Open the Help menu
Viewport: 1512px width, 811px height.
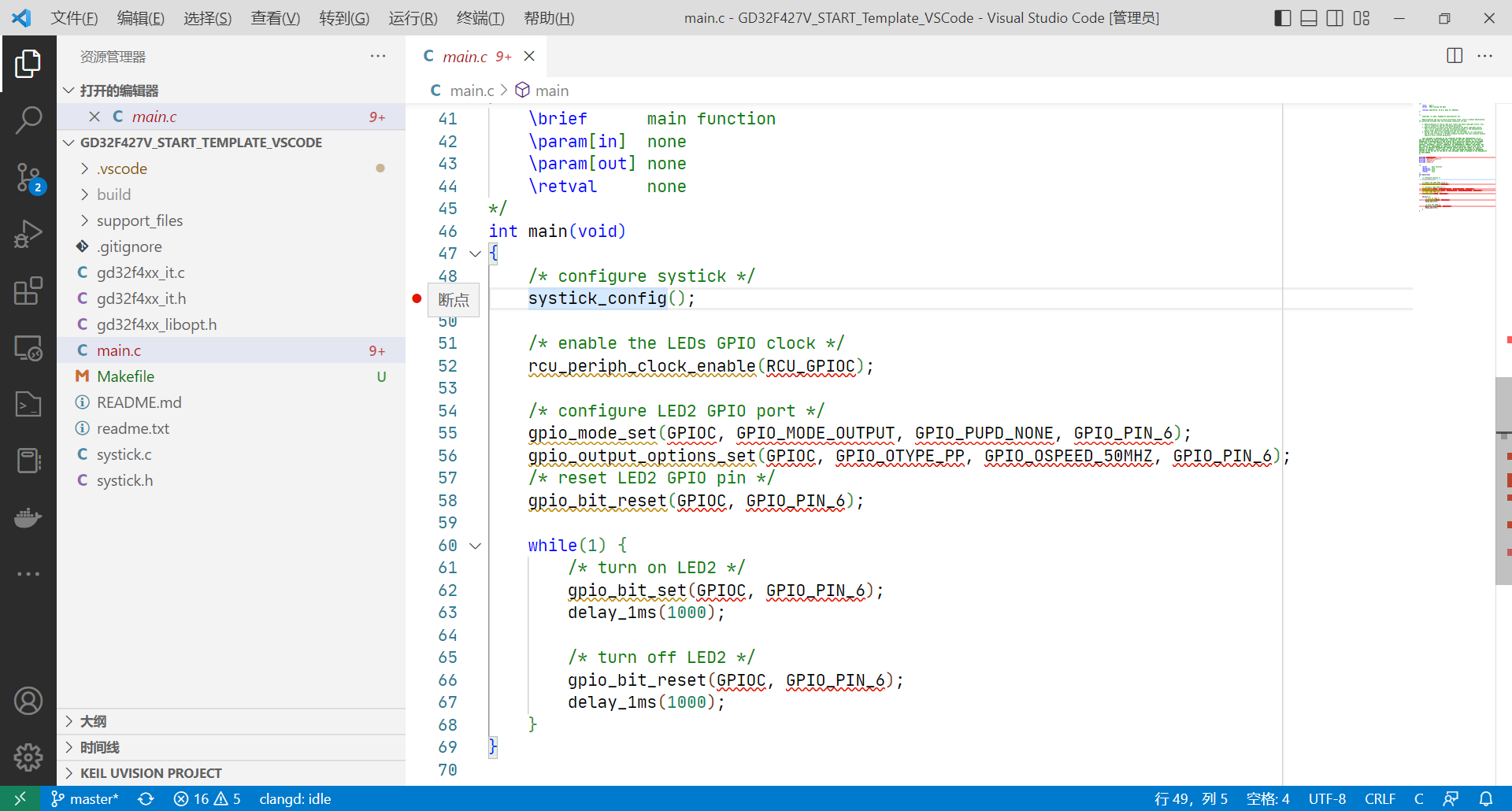pyautogui.click(x=549, y=18)
